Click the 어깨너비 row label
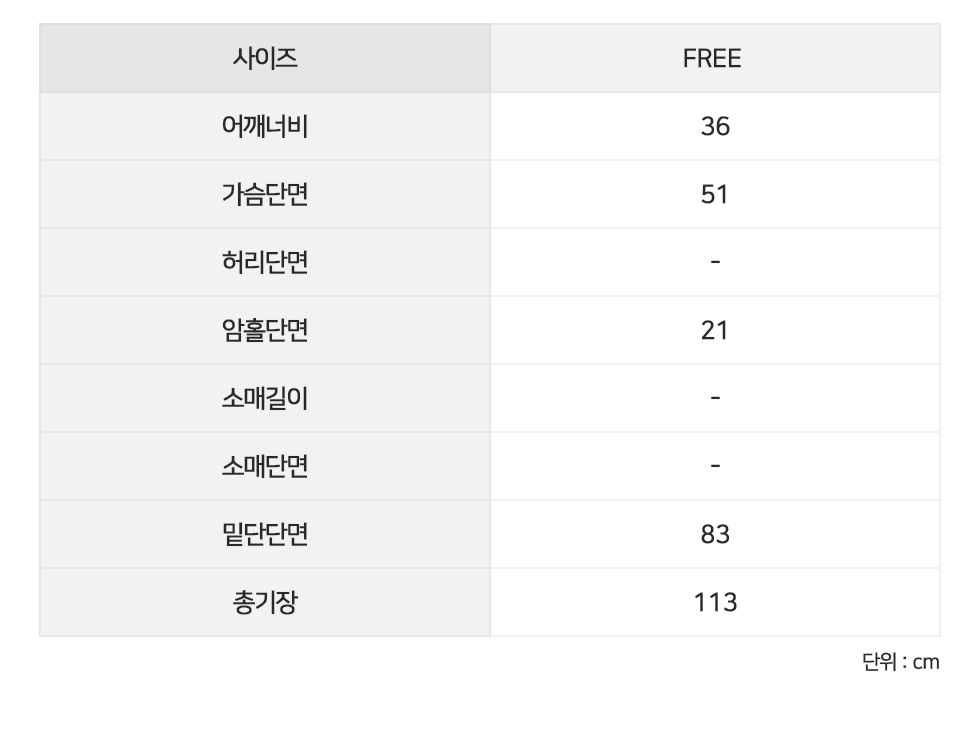 265,126
